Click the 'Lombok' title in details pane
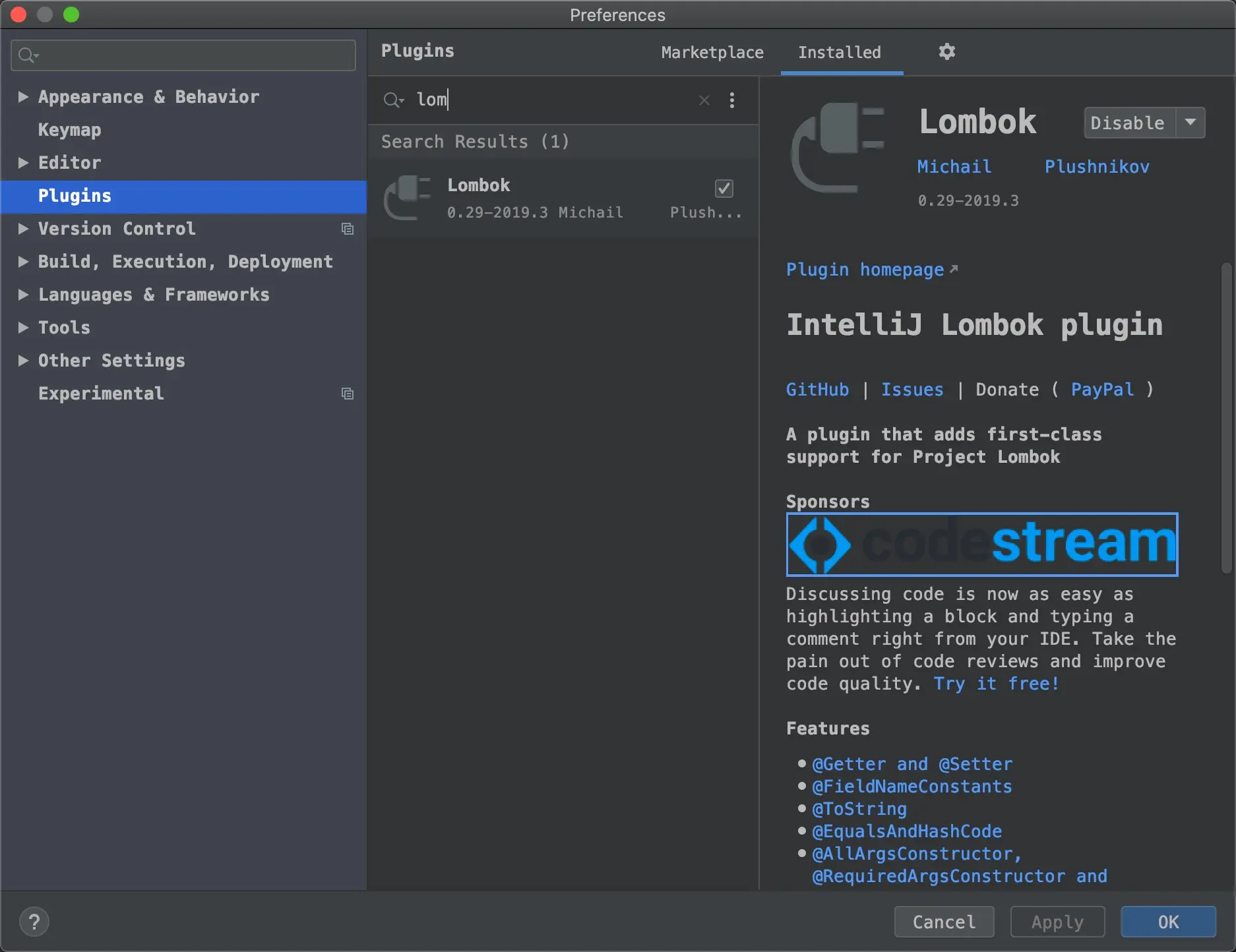Screen dimensions: 1236x952 (977, 122)
